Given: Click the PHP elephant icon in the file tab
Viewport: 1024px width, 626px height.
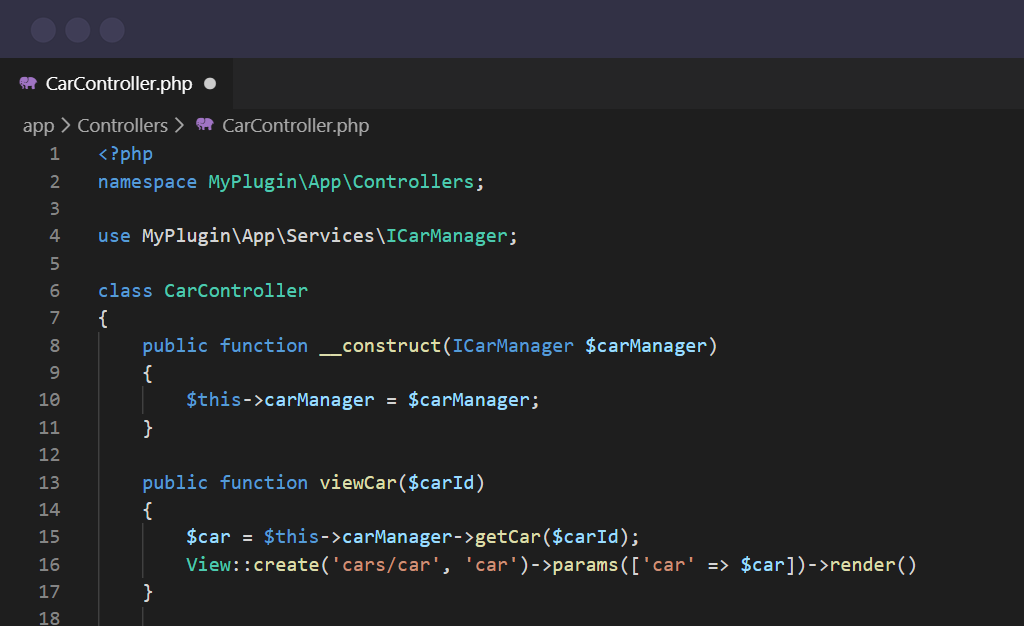Looking at the screenshot, I should pos(28,84).
